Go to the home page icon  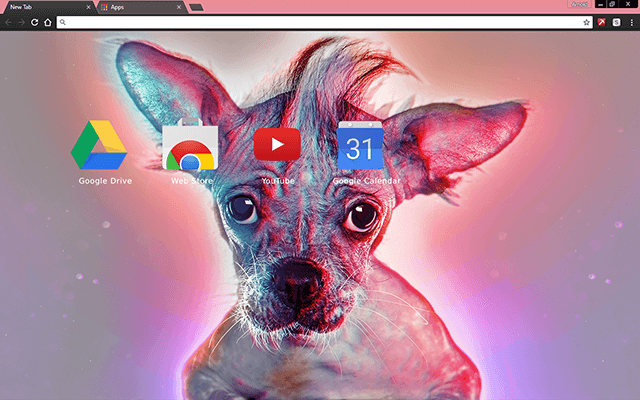(x=48, y=21)
